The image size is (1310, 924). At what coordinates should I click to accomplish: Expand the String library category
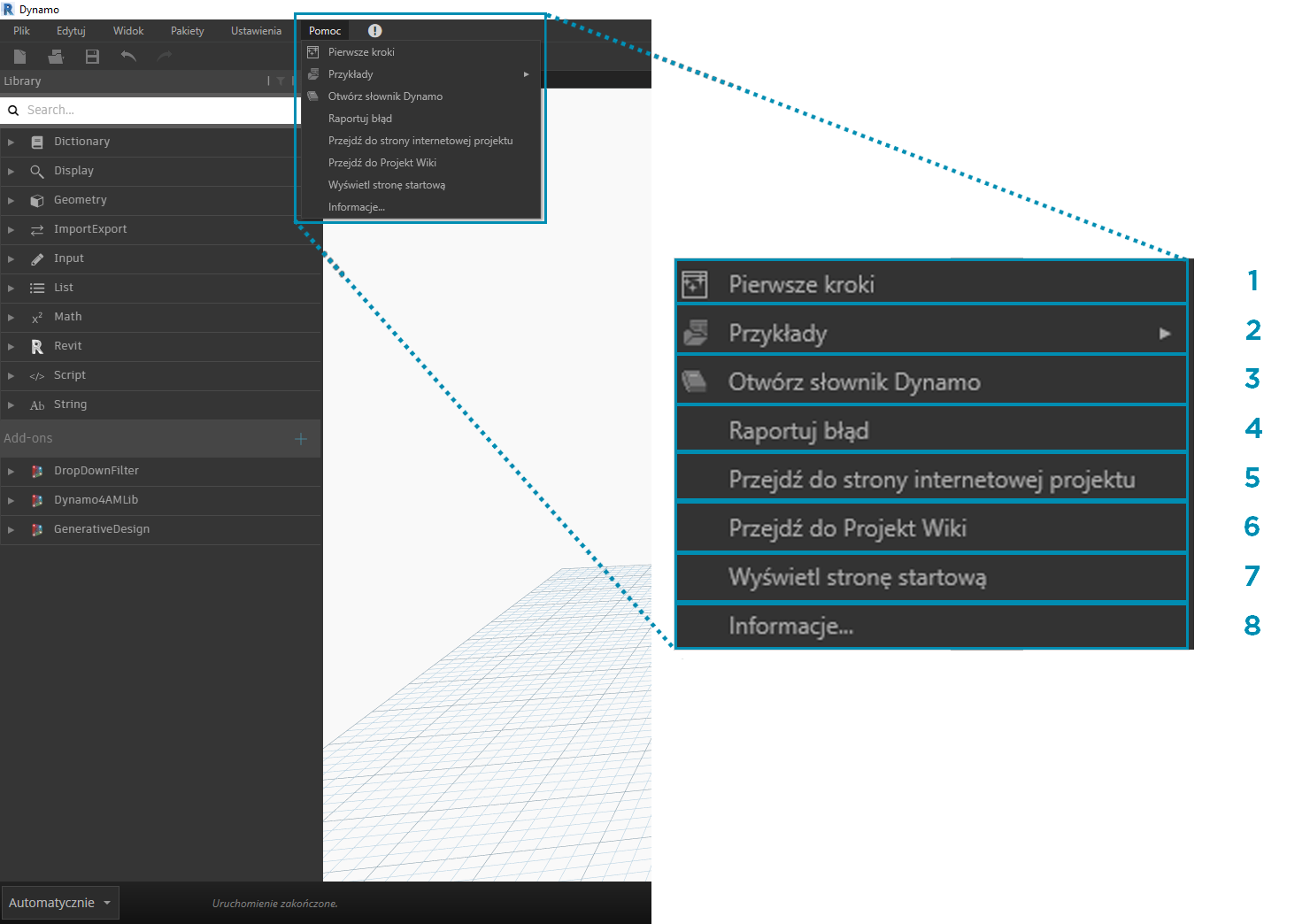tap(11, 404)
